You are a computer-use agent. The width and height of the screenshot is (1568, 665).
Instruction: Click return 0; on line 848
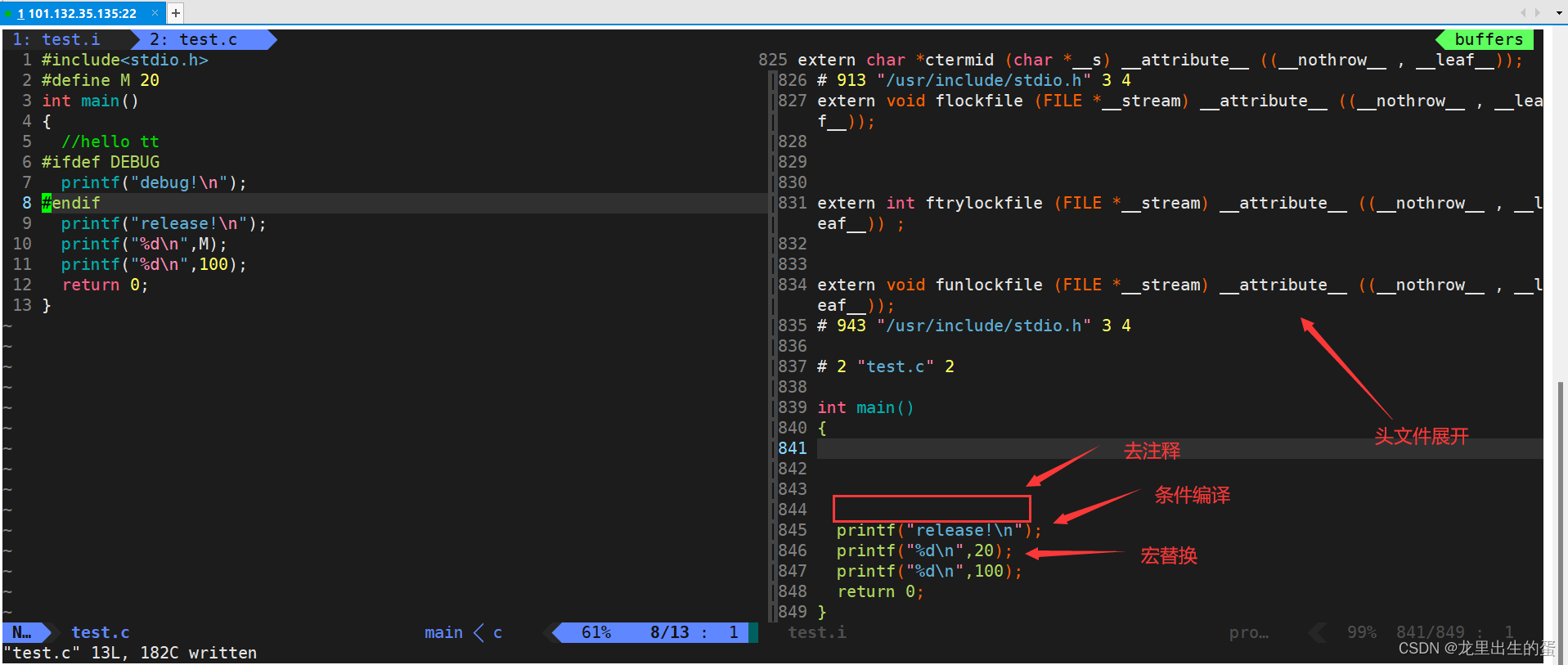(881, 591)
